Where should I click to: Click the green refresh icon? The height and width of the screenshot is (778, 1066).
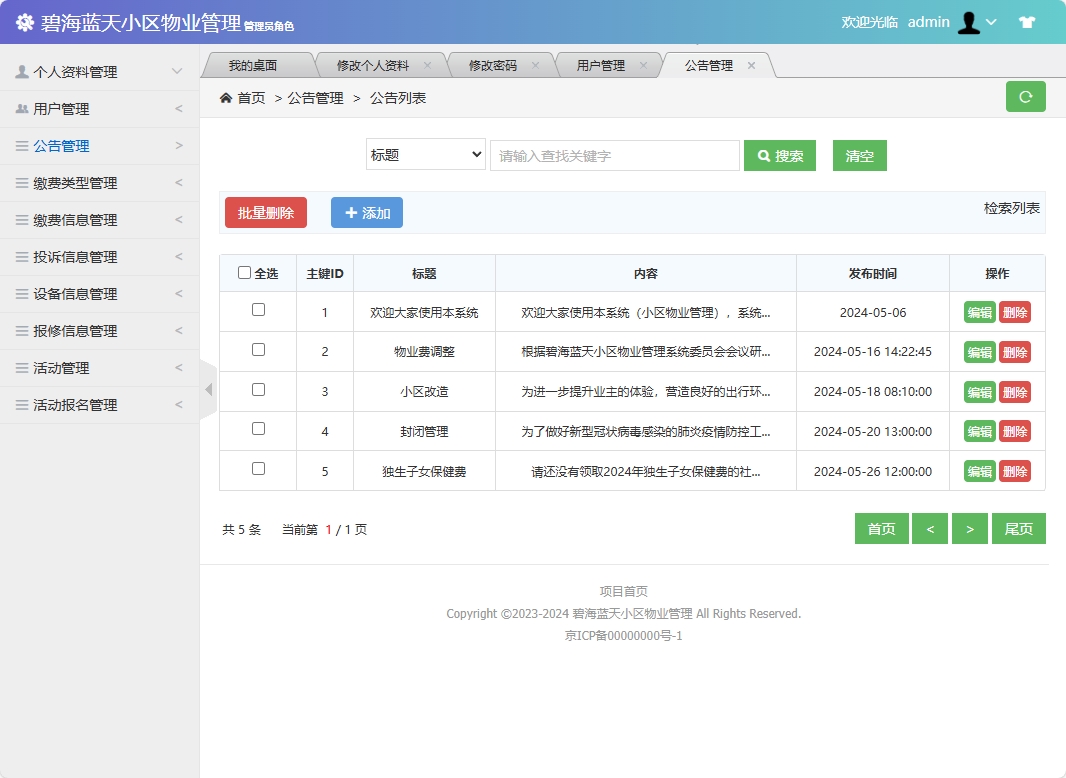[x=1025, y=97]
